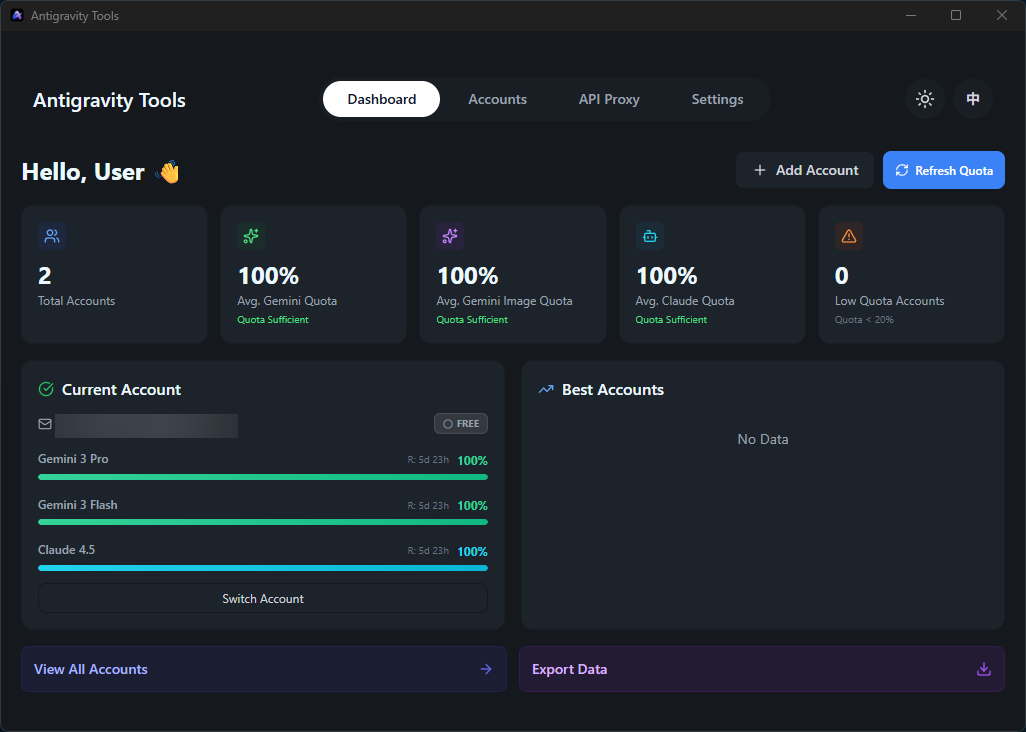Go to the Settings tab
Viewport: 1026px width, 732px height.
(717, 99)
